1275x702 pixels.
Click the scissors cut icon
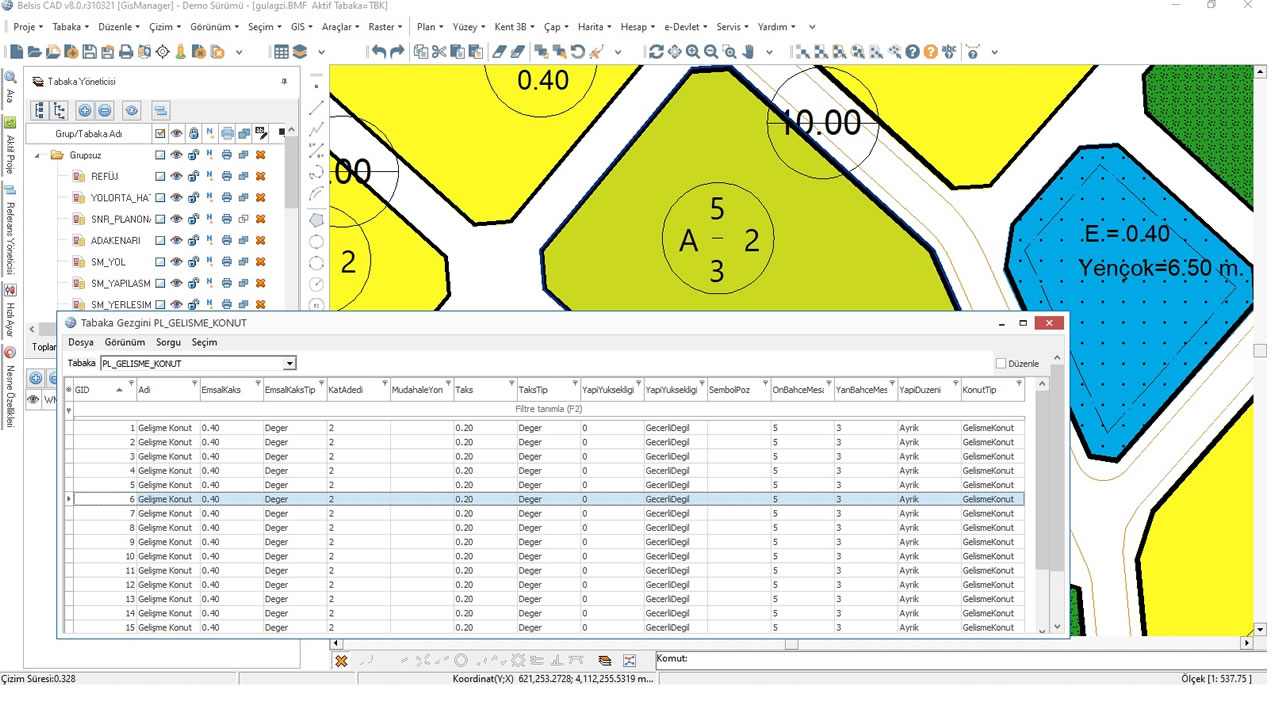coord(439,52)
